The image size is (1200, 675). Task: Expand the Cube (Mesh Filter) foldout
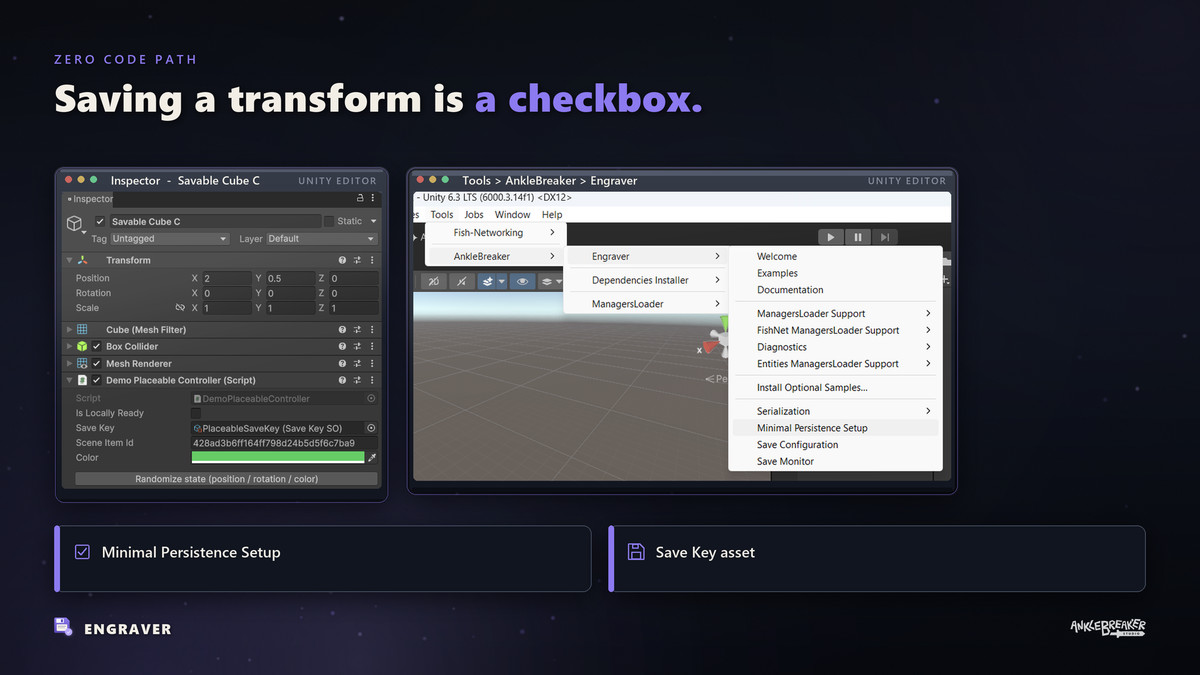70,330
